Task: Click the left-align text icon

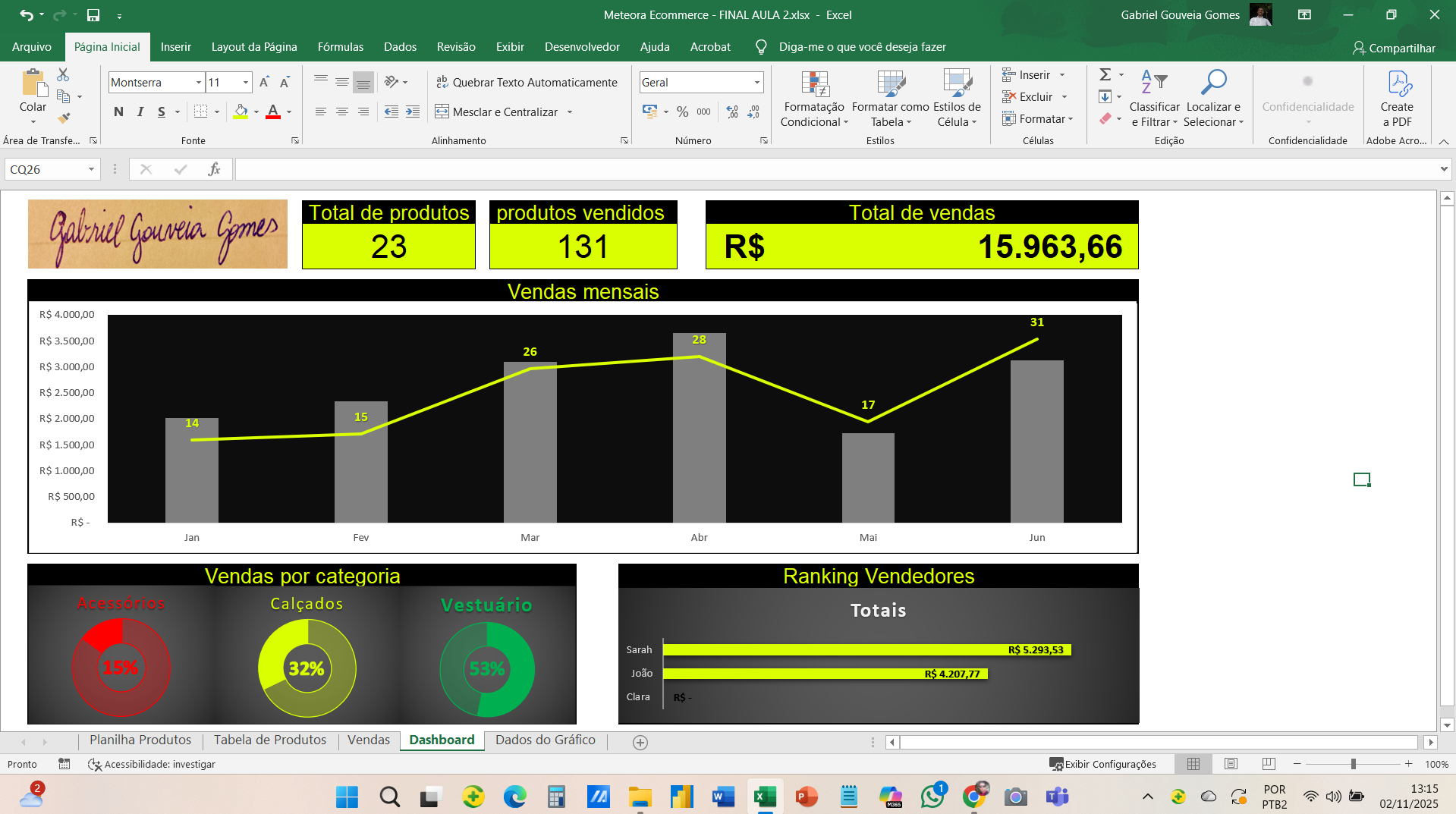Action: pos(321,112)
